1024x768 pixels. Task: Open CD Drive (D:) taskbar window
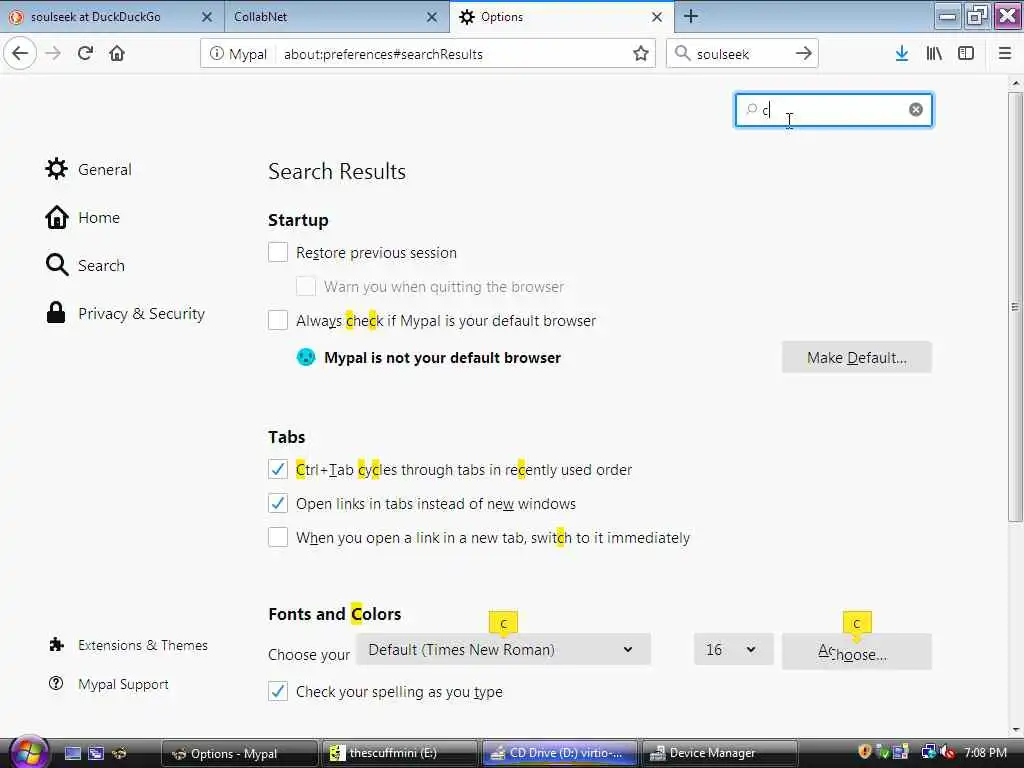pos(560,753)
